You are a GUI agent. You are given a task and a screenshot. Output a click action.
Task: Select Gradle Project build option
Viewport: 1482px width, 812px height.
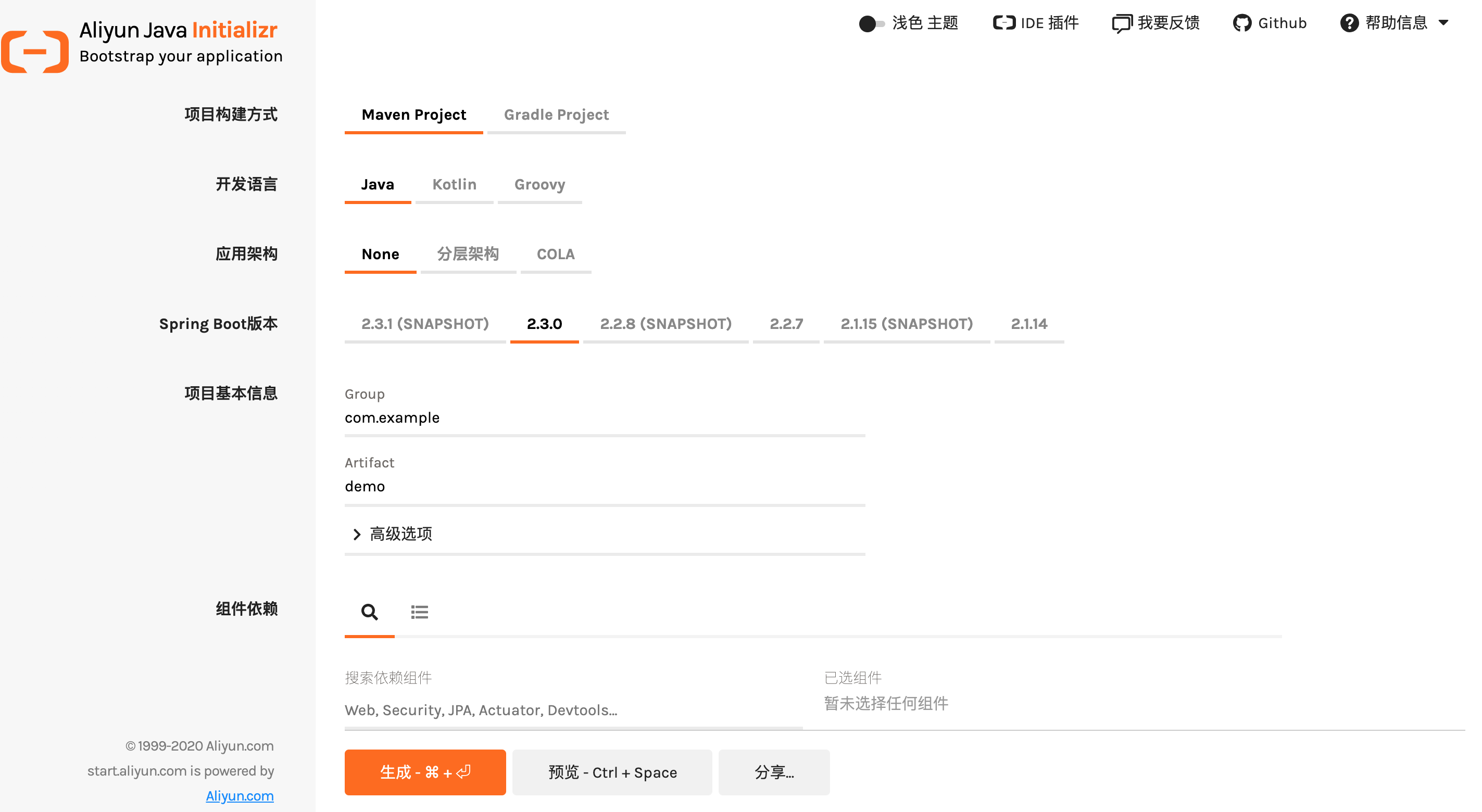tap(556, 115)
